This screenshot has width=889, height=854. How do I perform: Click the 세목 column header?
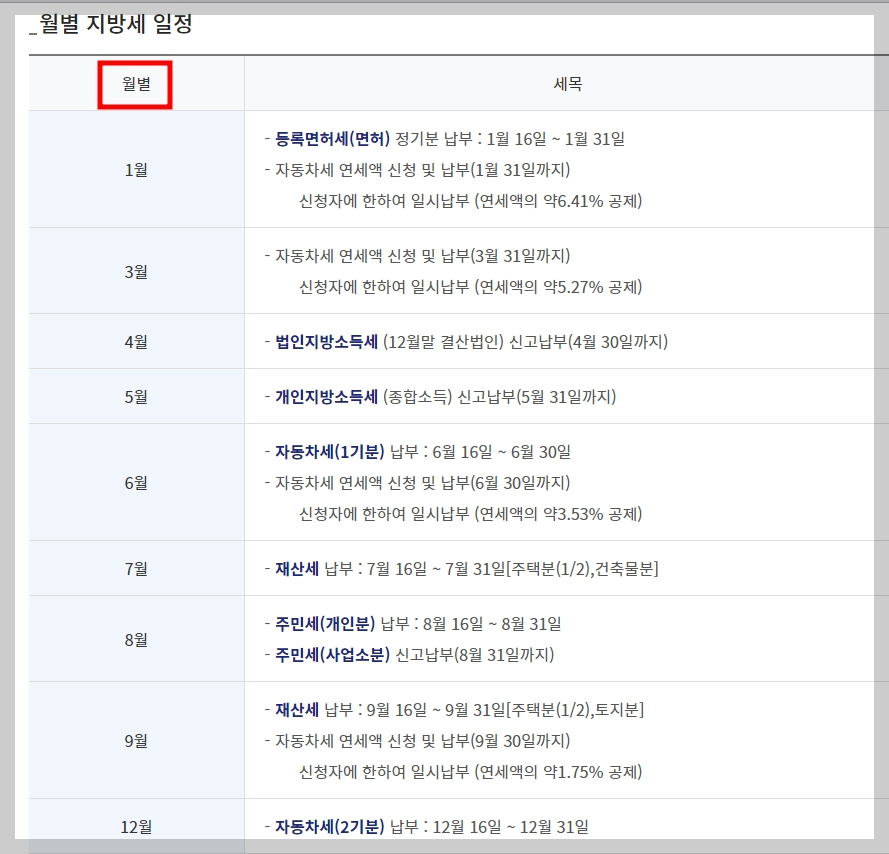click(568, 84)
